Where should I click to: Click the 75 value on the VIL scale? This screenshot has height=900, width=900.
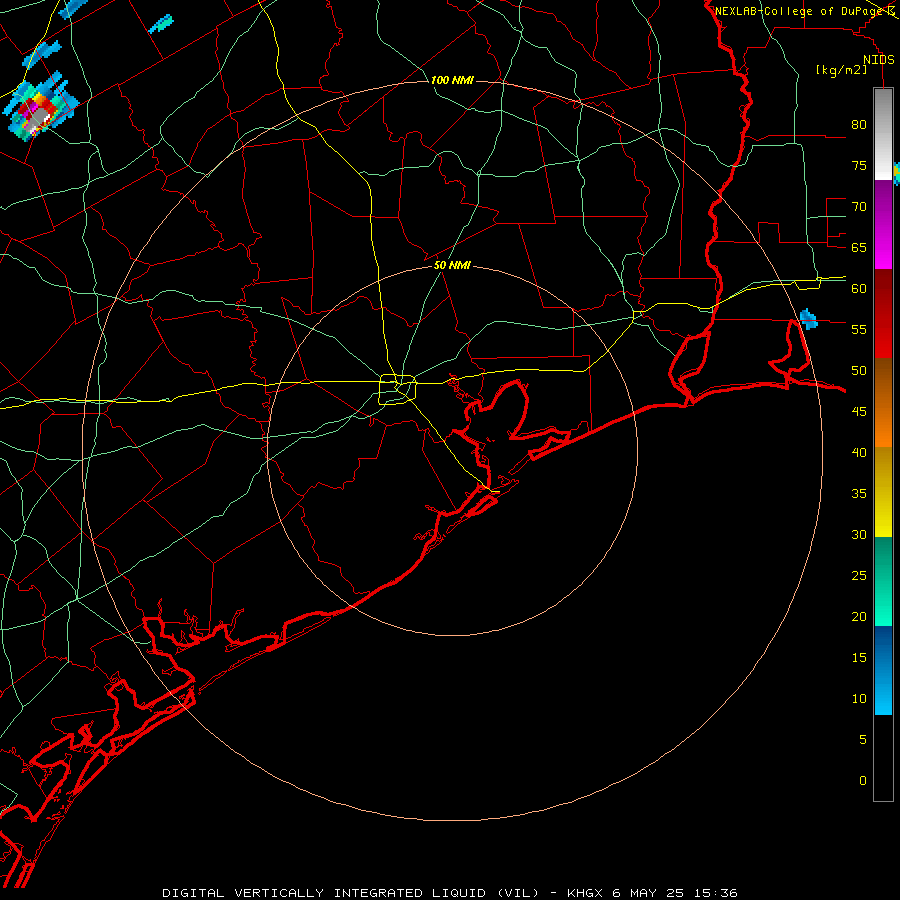tap(859, 165)
